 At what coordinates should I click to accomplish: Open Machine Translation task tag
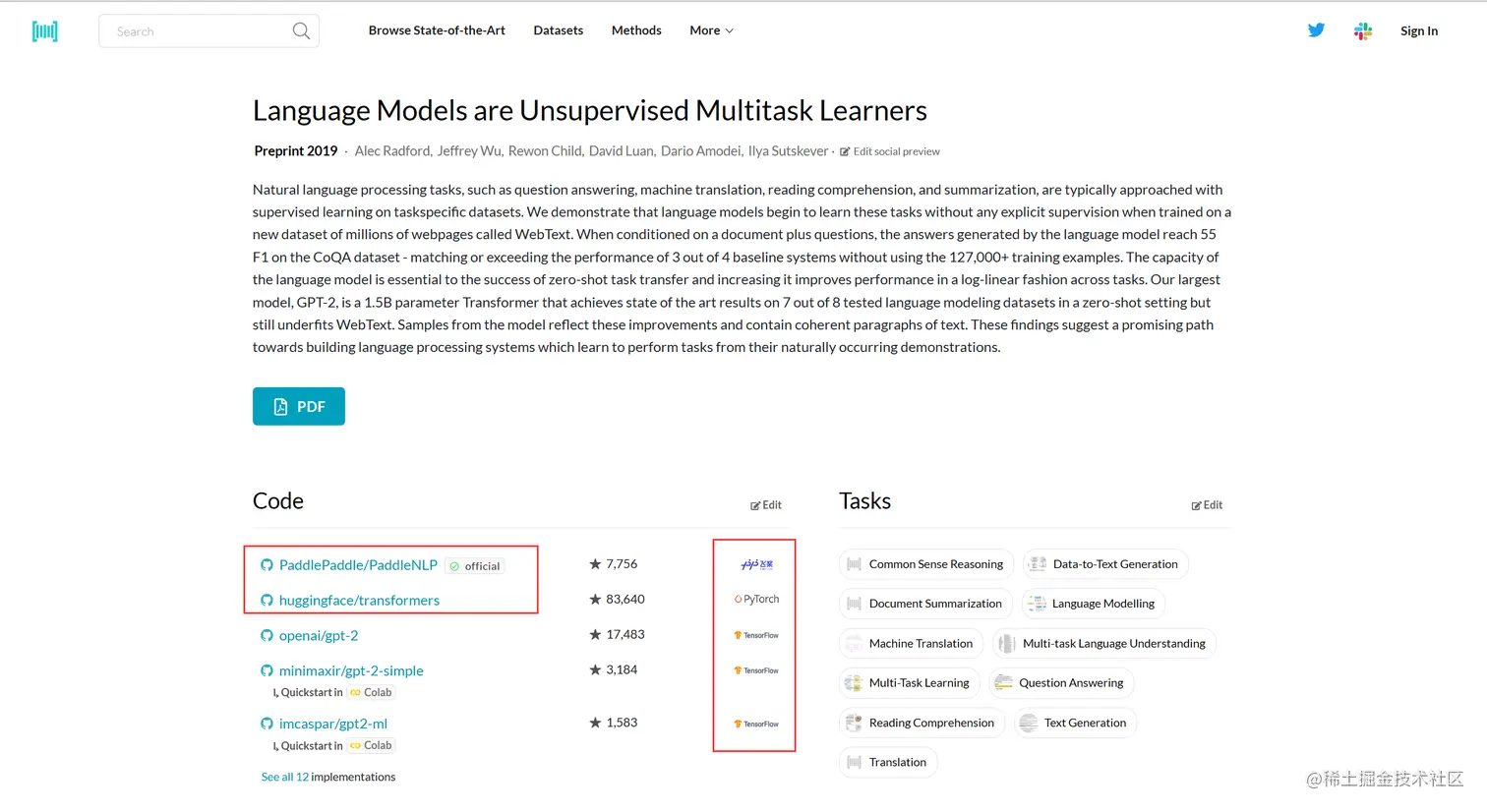coord(911,644)
